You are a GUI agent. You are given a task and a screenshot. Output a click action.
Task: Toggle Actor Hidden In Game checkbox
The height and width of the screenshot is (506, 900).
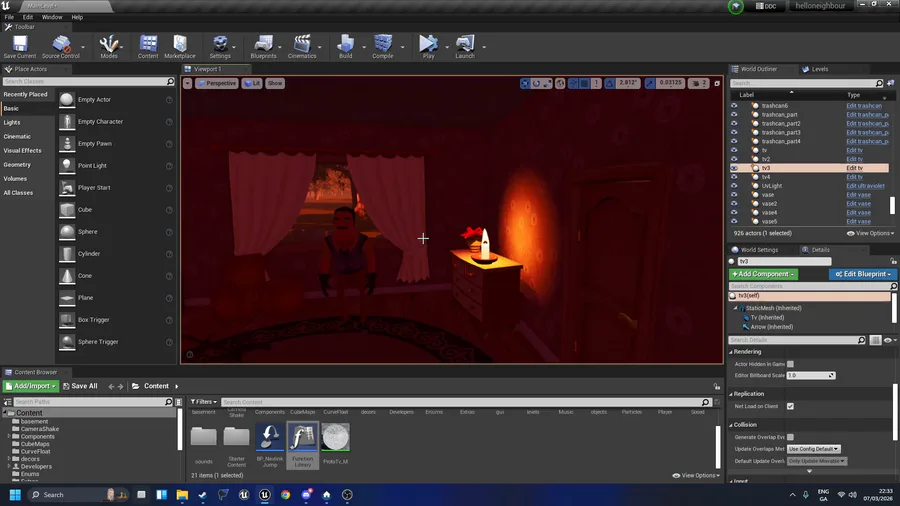790,364
